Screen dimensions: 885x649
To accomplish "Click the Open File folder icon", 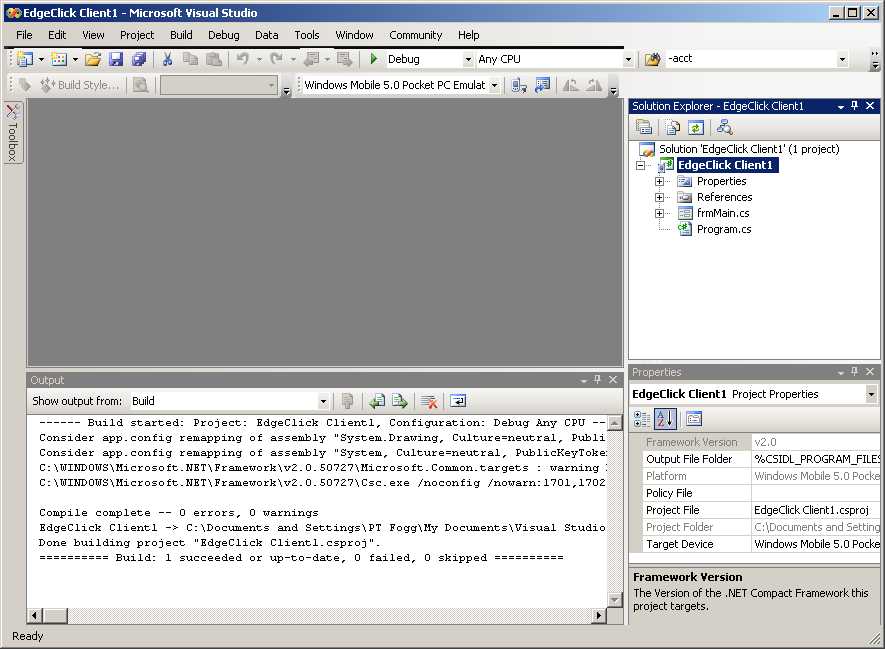I will point(93,59).
